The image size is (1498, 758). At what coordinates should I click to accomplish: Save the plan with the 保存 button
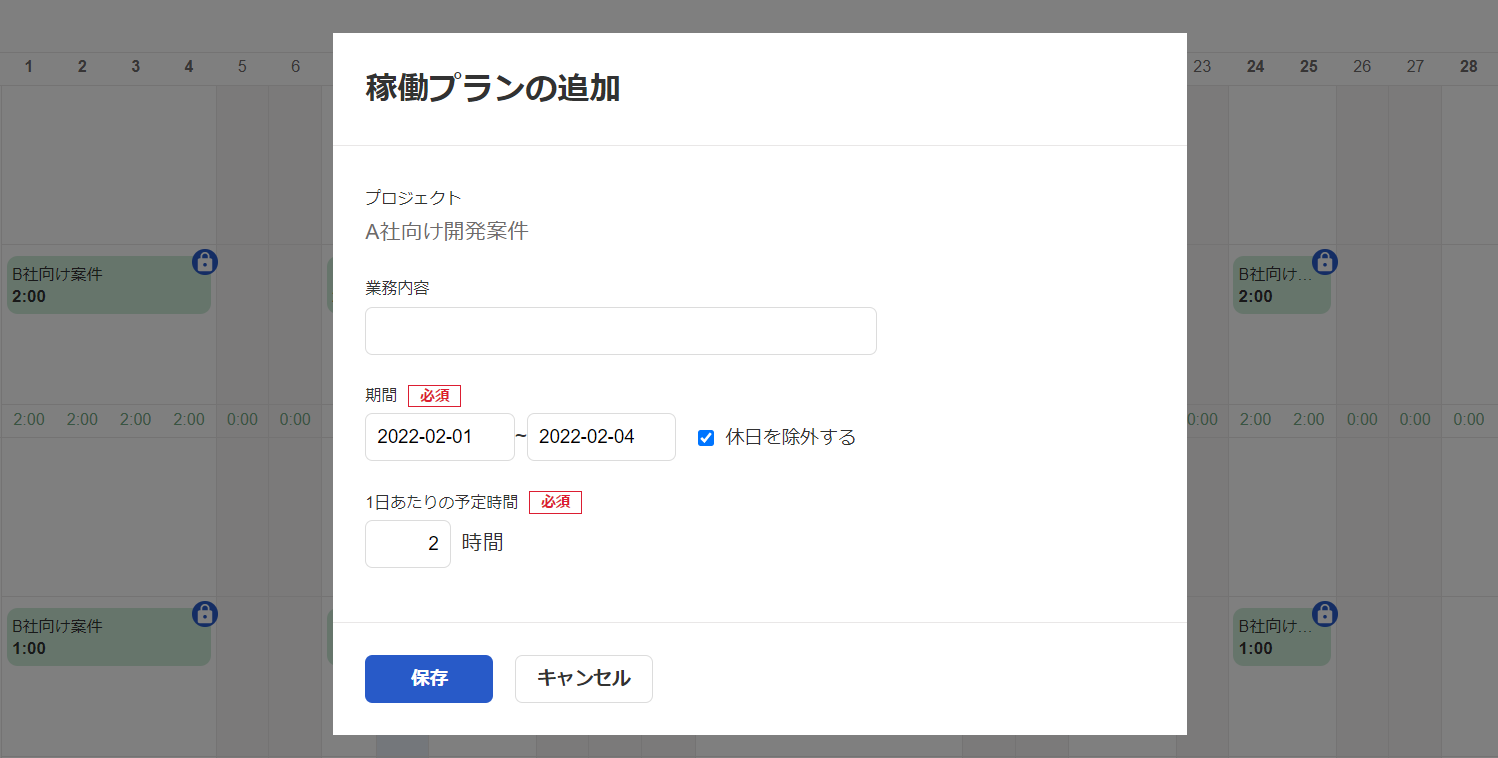pos(428,679)
